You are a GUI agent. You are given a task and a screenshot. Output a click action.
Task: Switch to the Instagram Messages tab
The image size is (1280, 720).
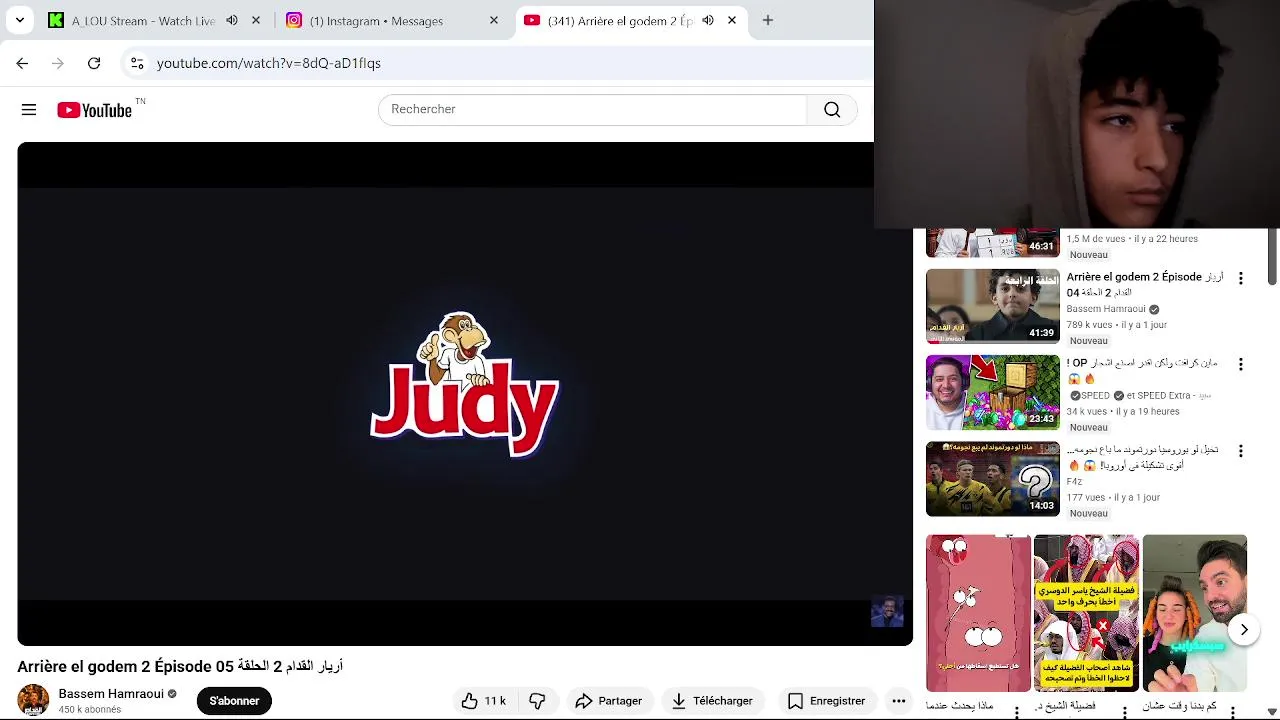click(x=376, y=21)
